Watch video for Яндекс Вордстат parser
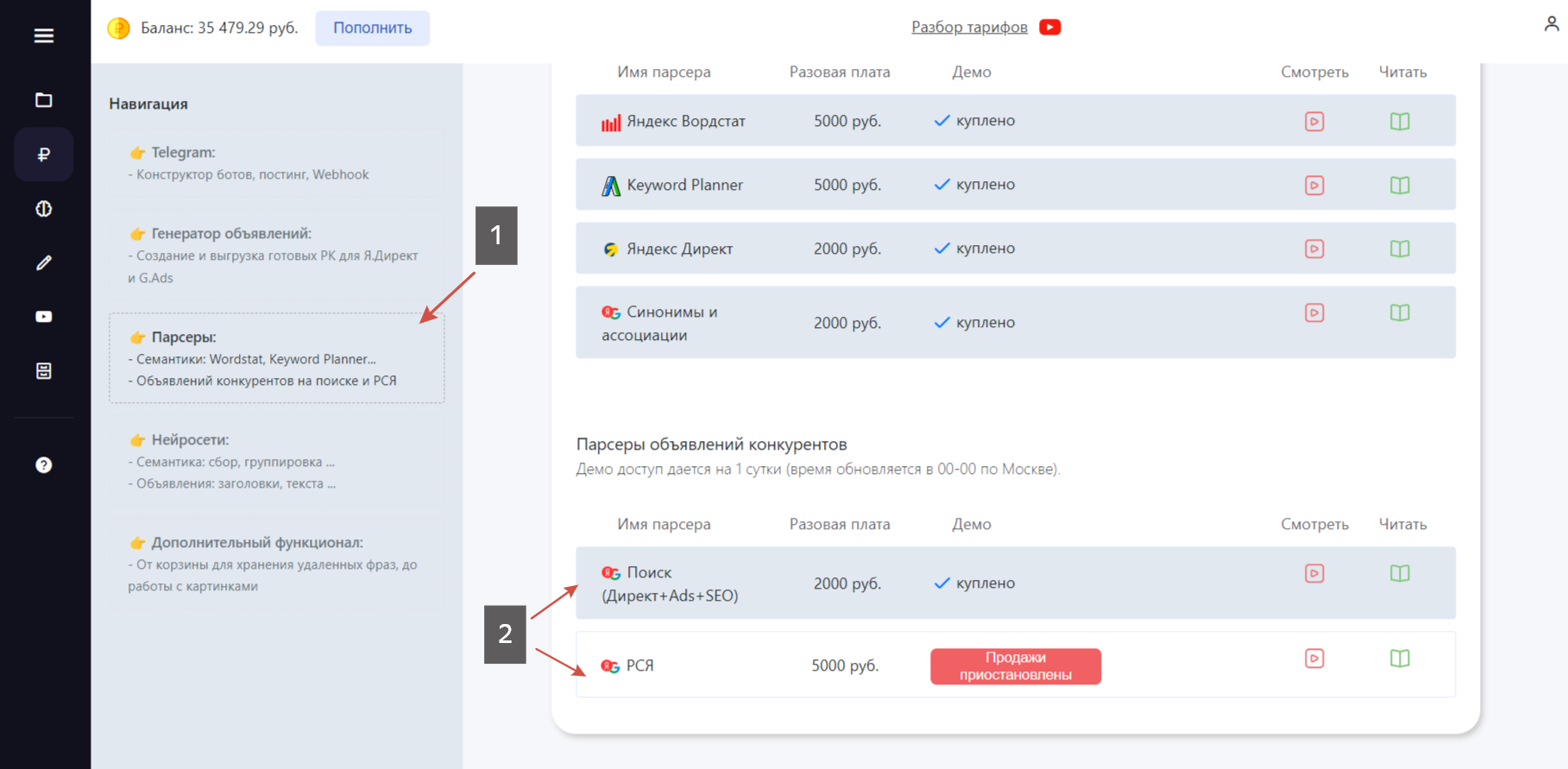Image resolution: width=1568 pixels, height=769 pixels. [x=1314, y=122]
